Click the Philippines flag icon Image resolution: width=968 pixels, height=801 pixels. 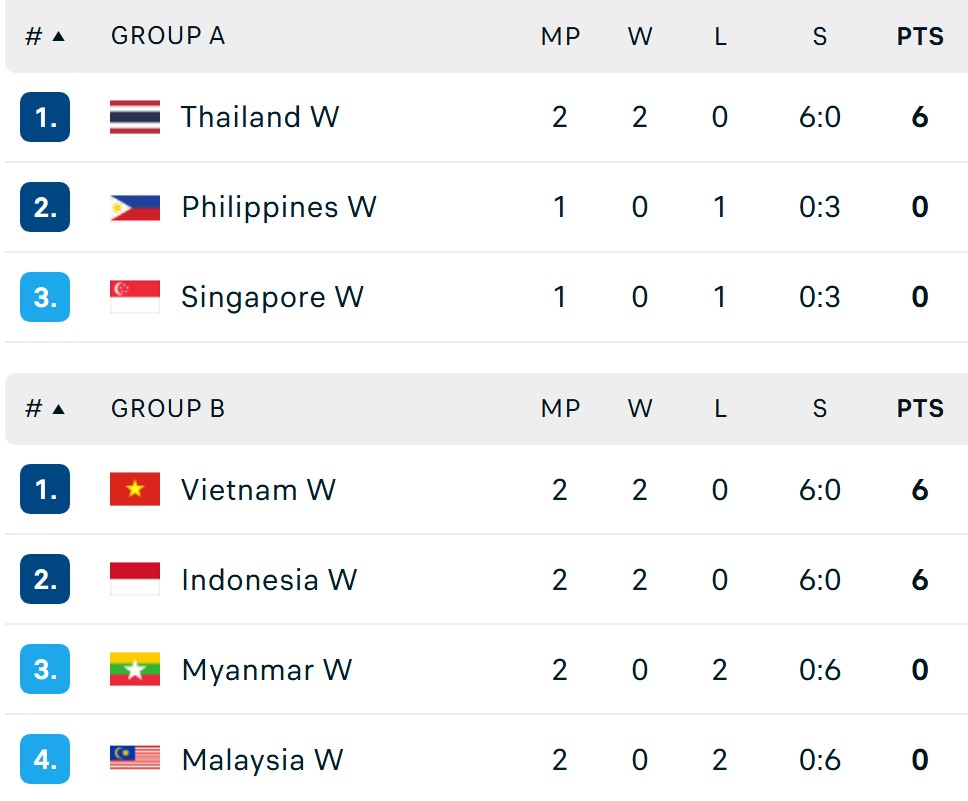point(136,207)
